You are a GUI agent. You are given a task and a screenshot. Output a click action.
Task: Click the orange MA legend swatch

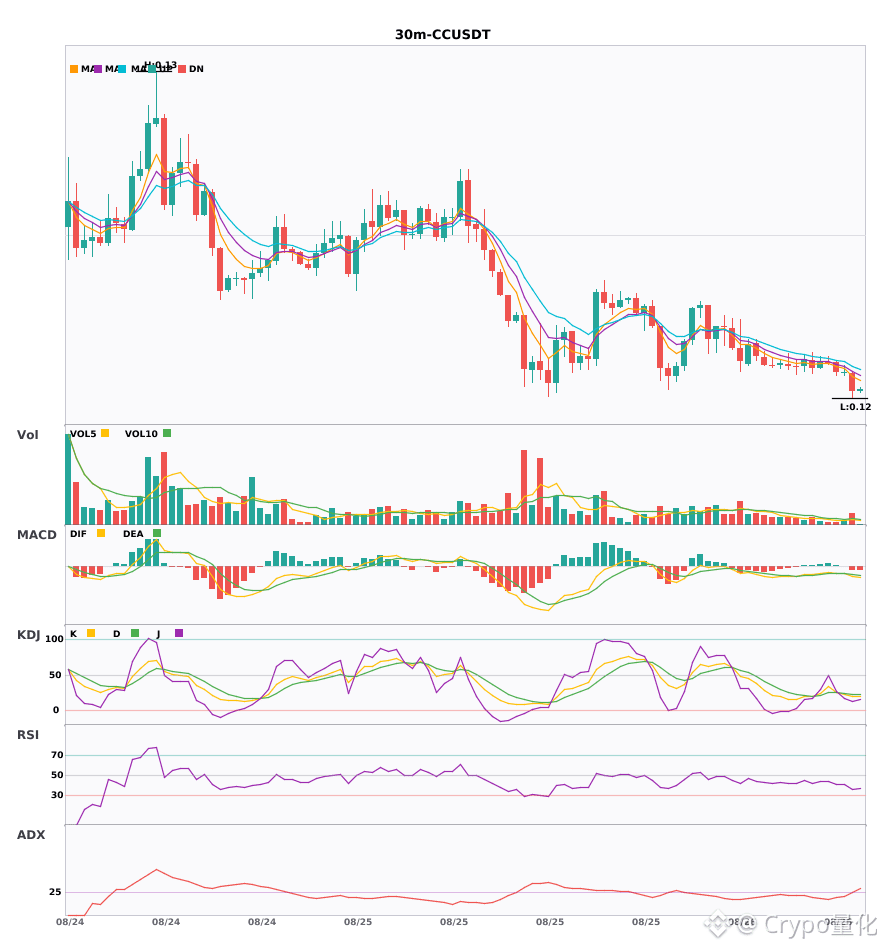point(74,69)
